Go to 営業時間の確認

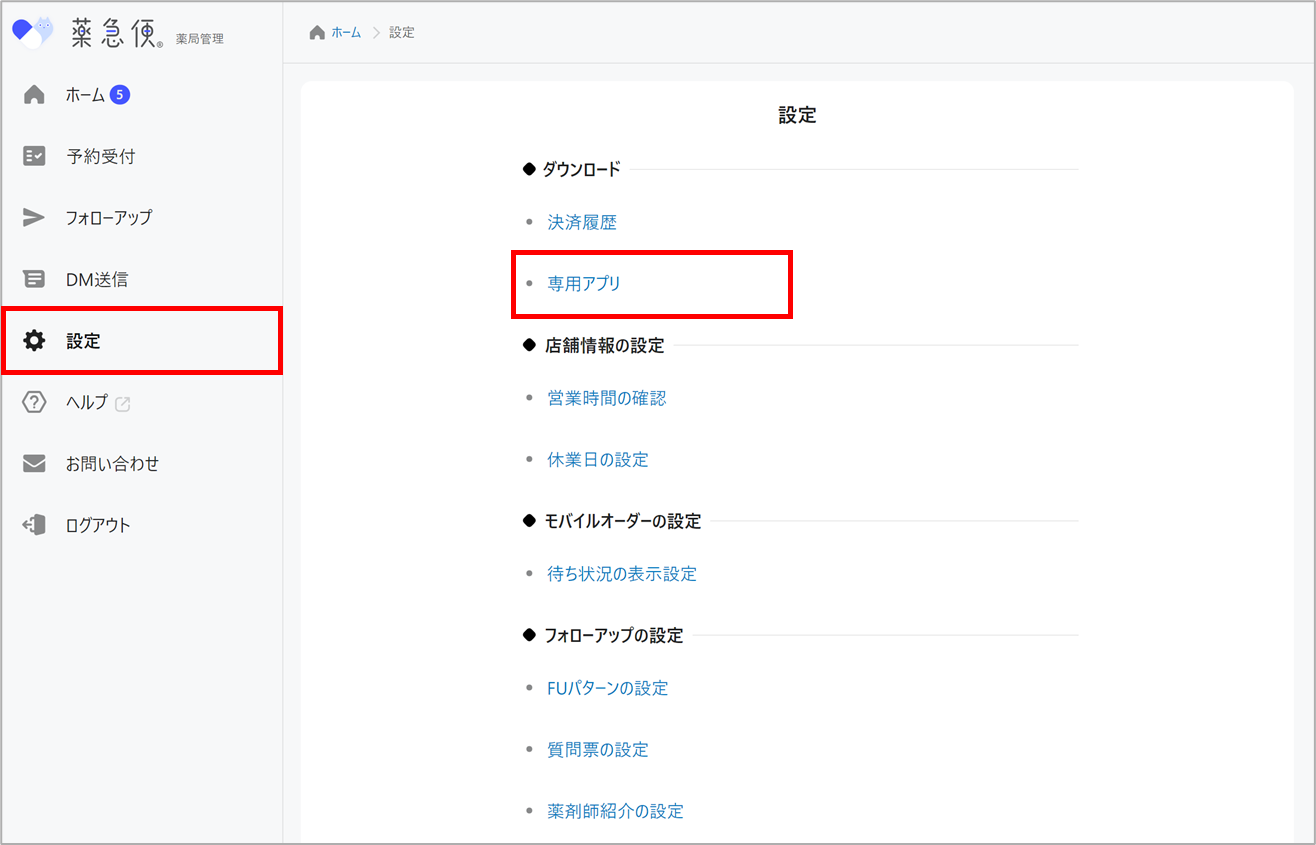tap(606, 398)
